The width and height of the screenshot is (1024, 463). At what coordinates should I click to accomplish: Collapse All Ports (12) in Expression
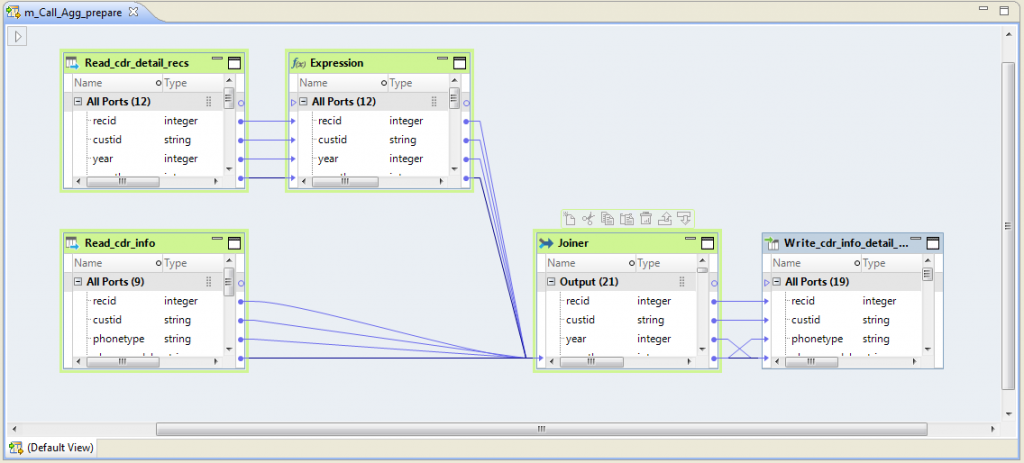303,102
